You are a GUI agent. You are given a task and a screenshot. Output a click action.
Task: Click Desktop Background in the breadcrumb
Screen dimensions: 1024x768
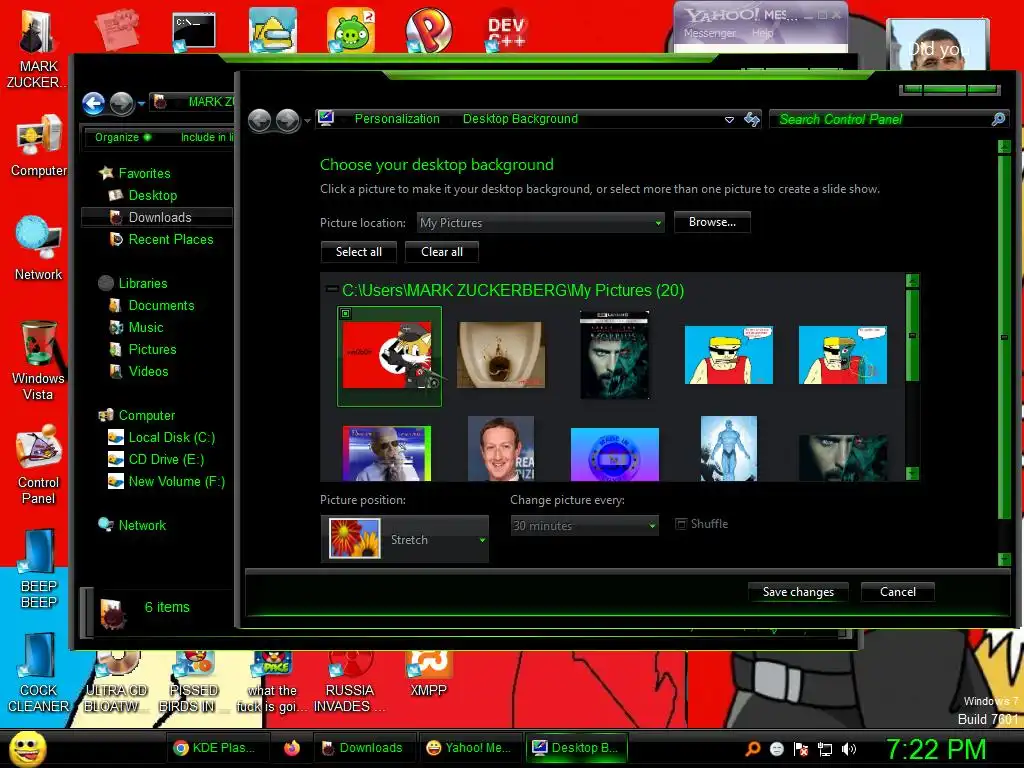tap(520, 119)
